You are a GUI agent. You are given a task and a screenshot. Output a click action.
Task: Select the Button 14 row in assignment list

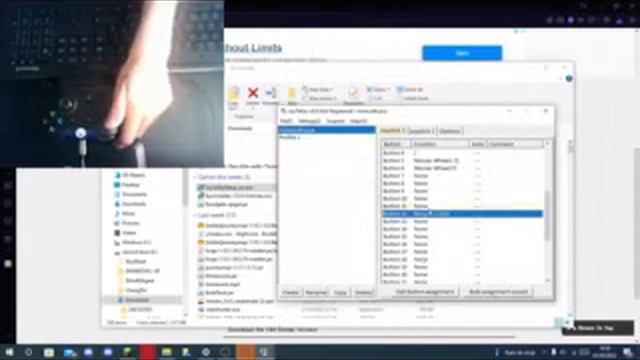click(462, 229)
